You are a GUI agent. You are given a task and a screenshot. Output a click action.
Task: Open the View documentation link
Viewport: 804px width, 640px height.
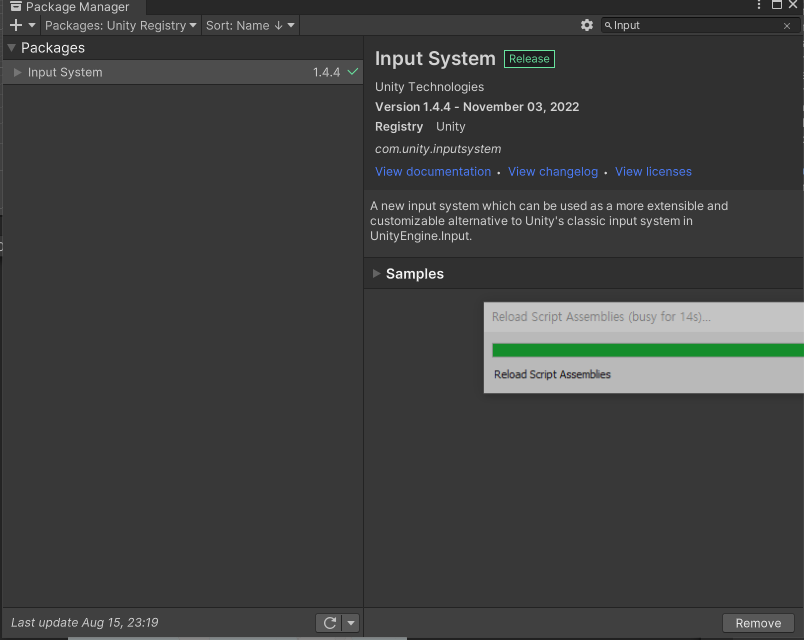433,172
